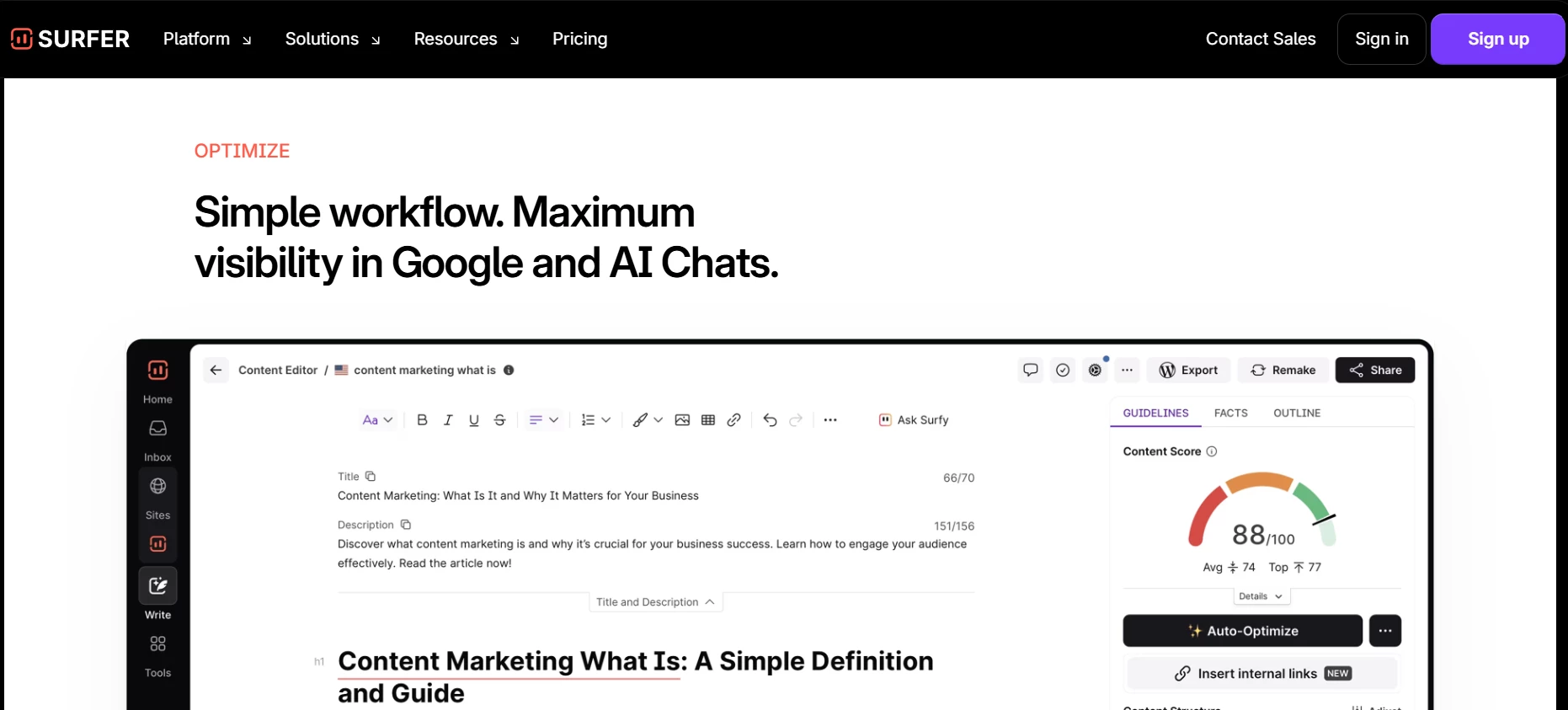Toggle italic formatting
Image resolution: width=1568 pixels, height=710 pixels.
[448, 419]
